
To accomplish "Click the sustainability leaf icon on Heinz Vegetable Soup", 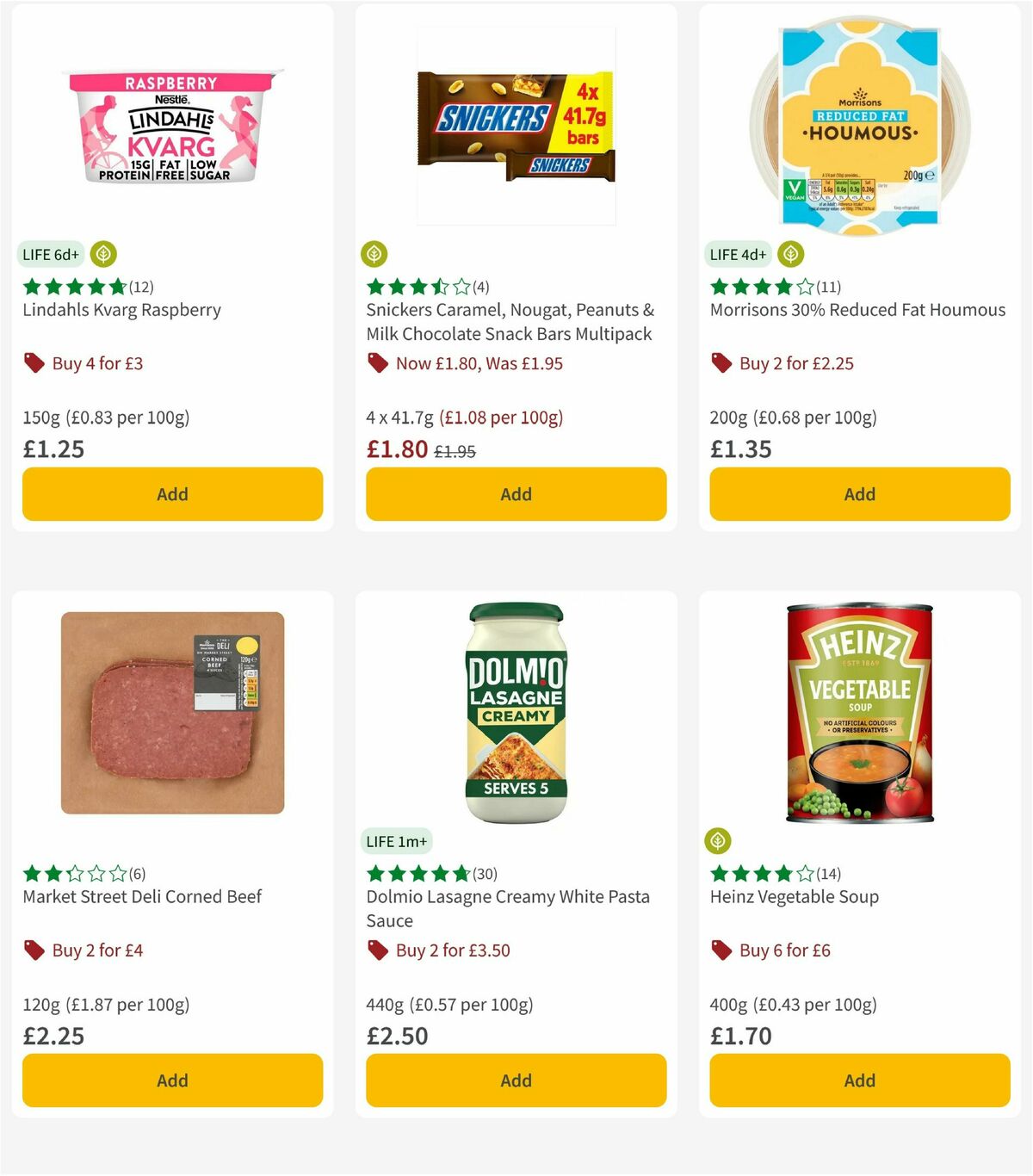I will (x=720, y=841).
